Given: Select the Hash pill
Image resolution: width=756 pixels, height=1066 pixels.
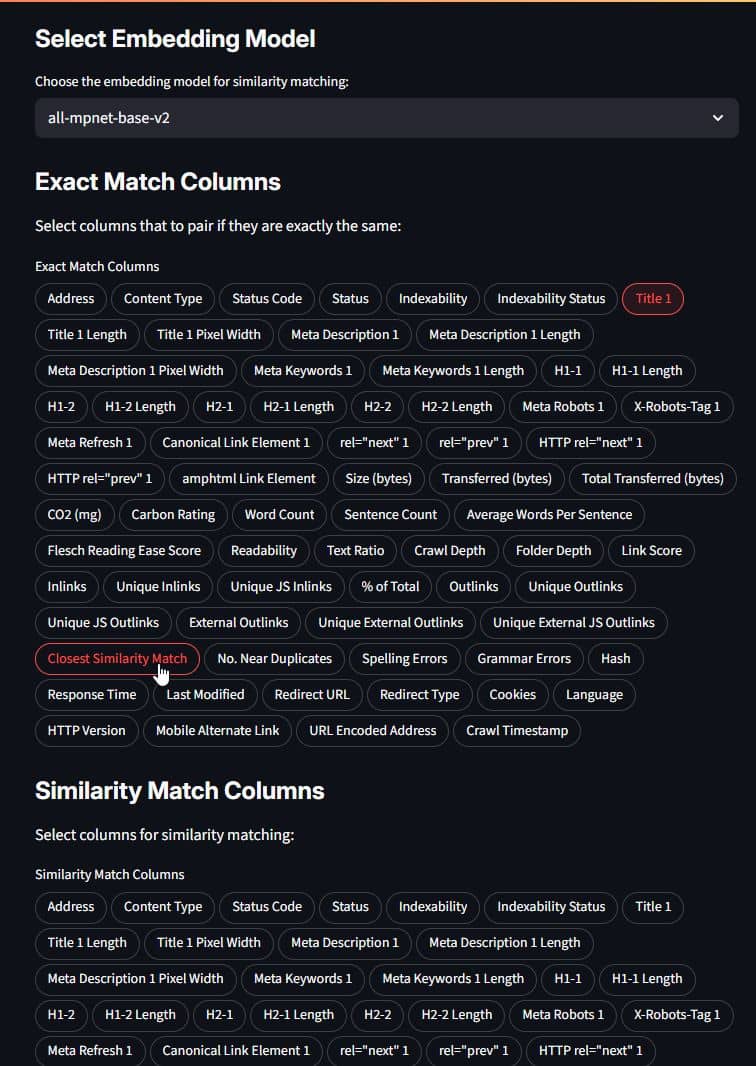Looking at the screenshot, I should pos(615,659).
